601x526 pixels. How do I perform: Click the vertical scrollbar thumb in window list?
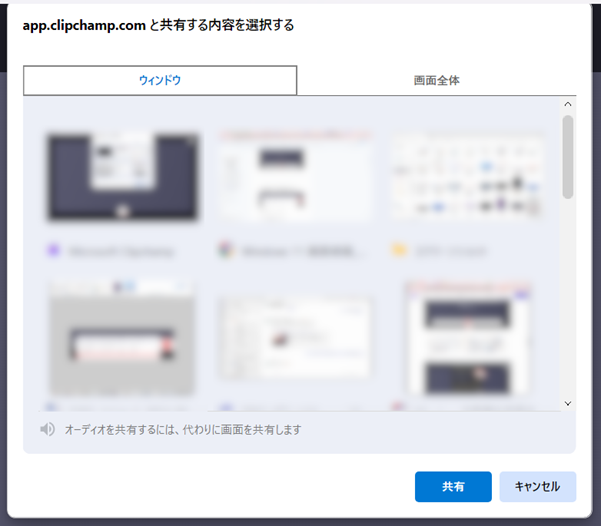click(x=568, y=157)
